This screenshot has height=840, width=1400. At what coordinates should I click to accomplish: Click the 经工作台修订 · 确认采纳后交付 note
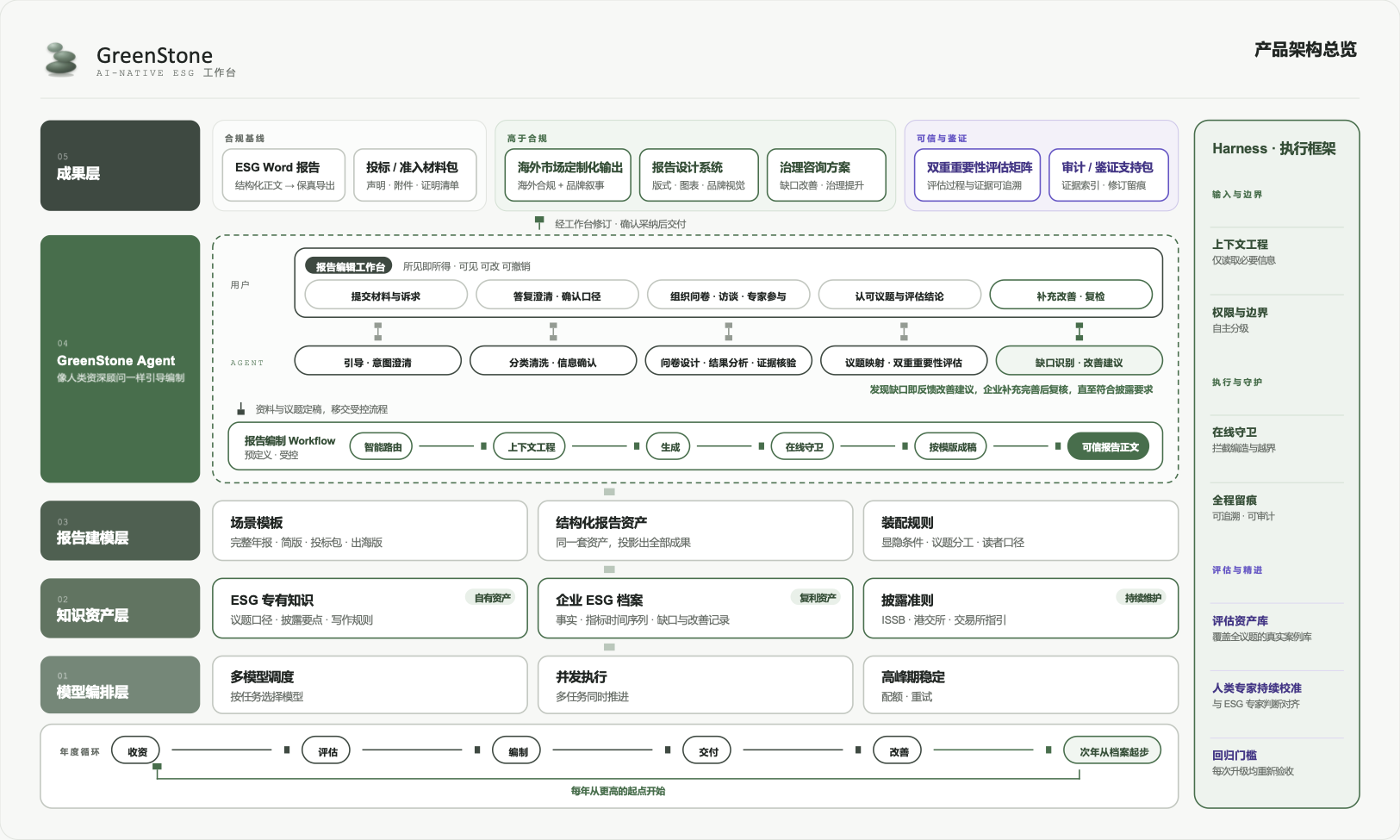tap(620, 224)
